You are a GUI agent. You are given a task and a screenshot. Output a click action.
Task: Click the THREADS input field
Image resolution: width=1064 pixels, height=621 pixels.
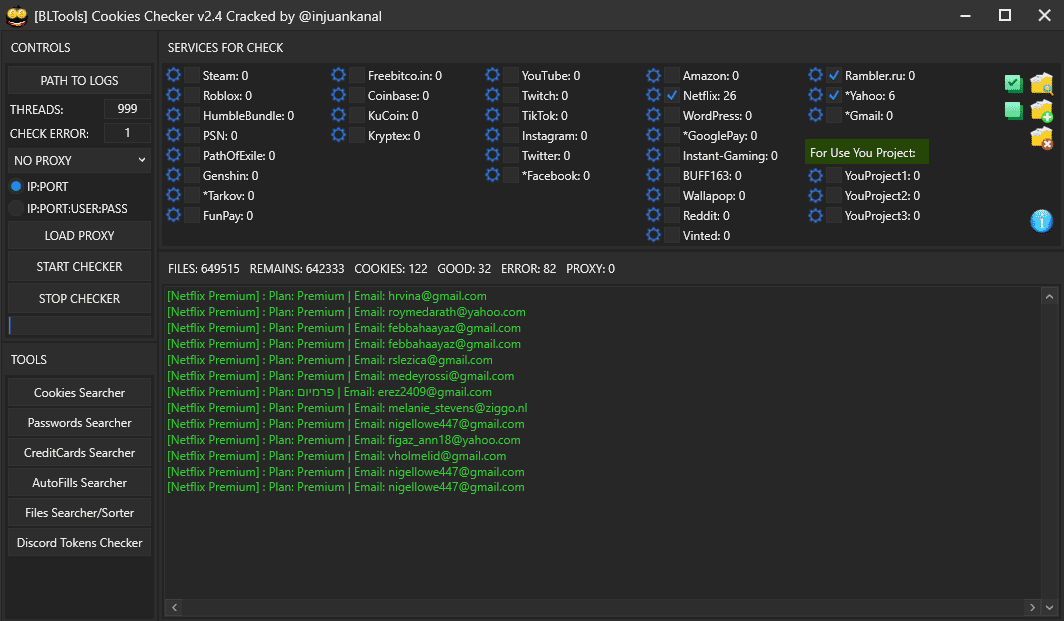pos(127,109)
